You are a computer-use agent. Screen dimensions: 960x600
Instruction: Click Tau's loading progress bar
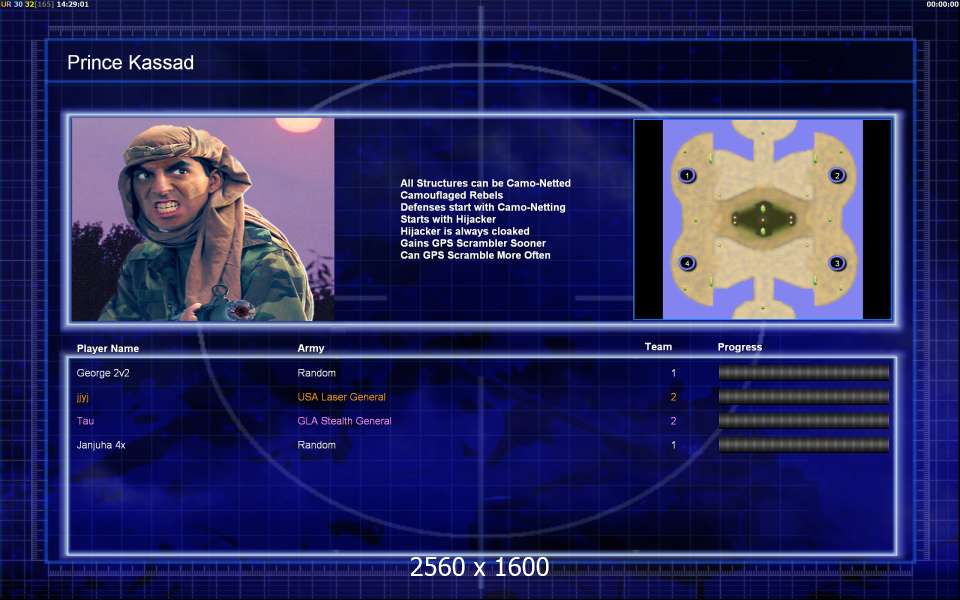(804, 421)
